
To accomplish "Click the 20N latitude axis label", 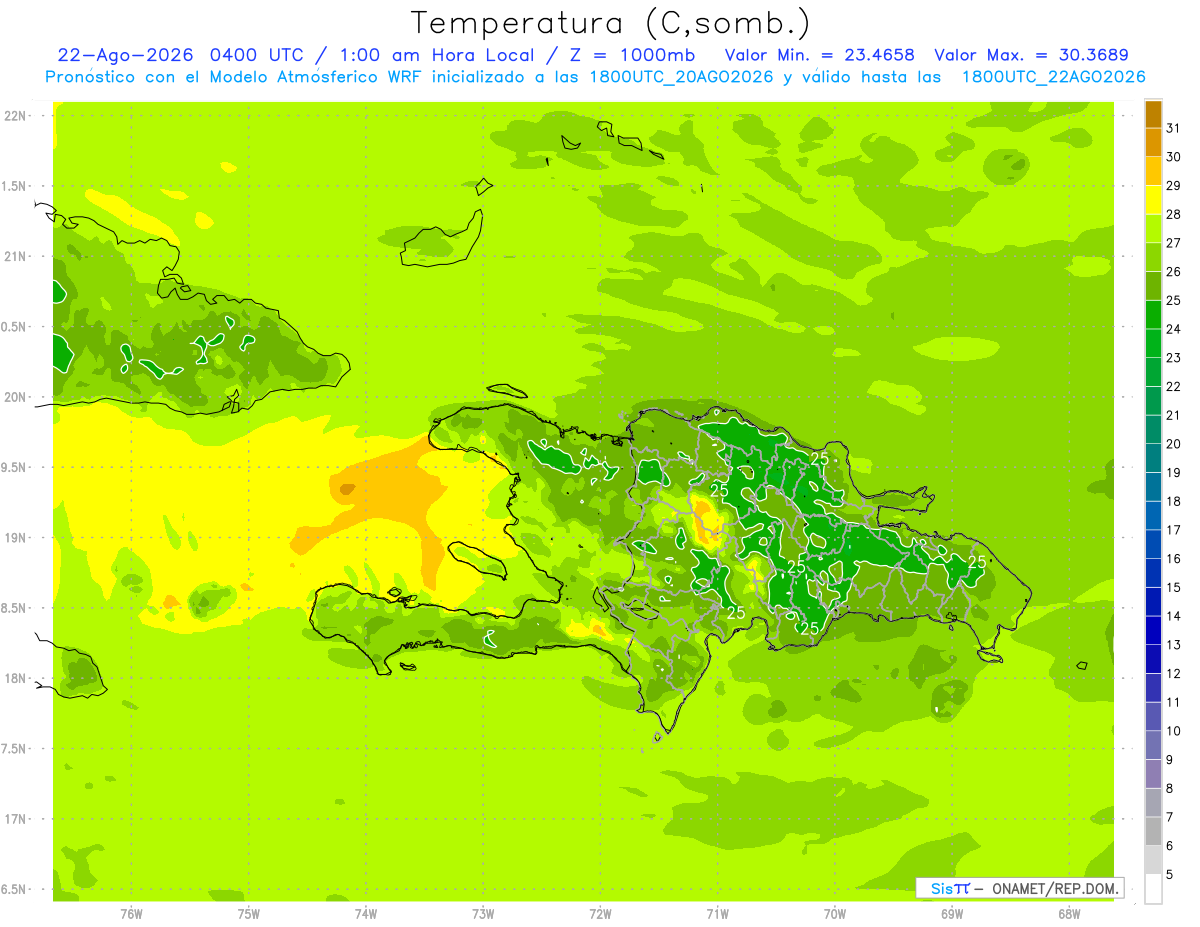I will [x=14, y=397].
